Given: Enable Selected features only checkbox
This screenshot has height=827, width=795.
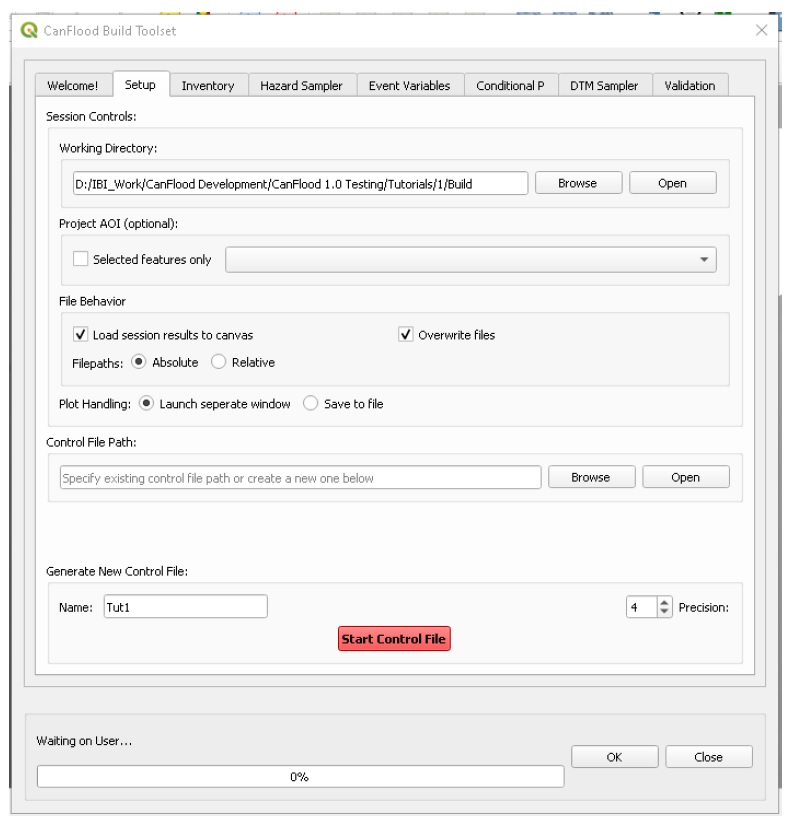Looking at the screenshot, I should pos(81,259).
